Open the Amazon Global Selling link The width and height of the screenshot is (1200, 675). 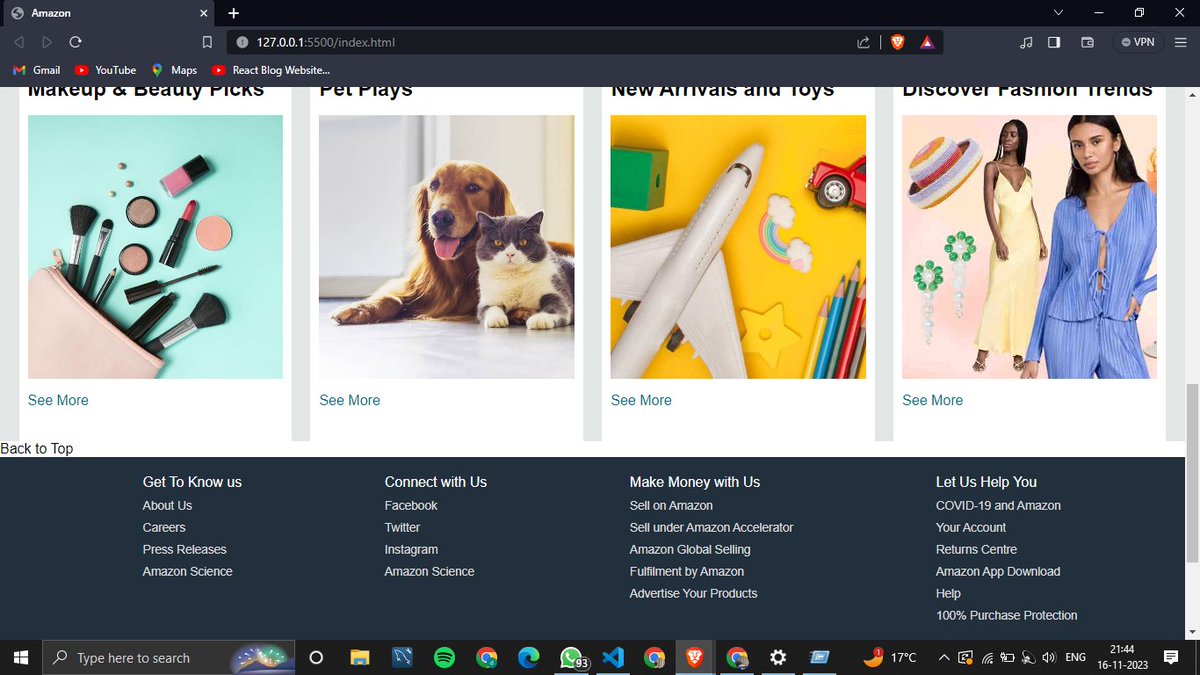tap(690, 550)
